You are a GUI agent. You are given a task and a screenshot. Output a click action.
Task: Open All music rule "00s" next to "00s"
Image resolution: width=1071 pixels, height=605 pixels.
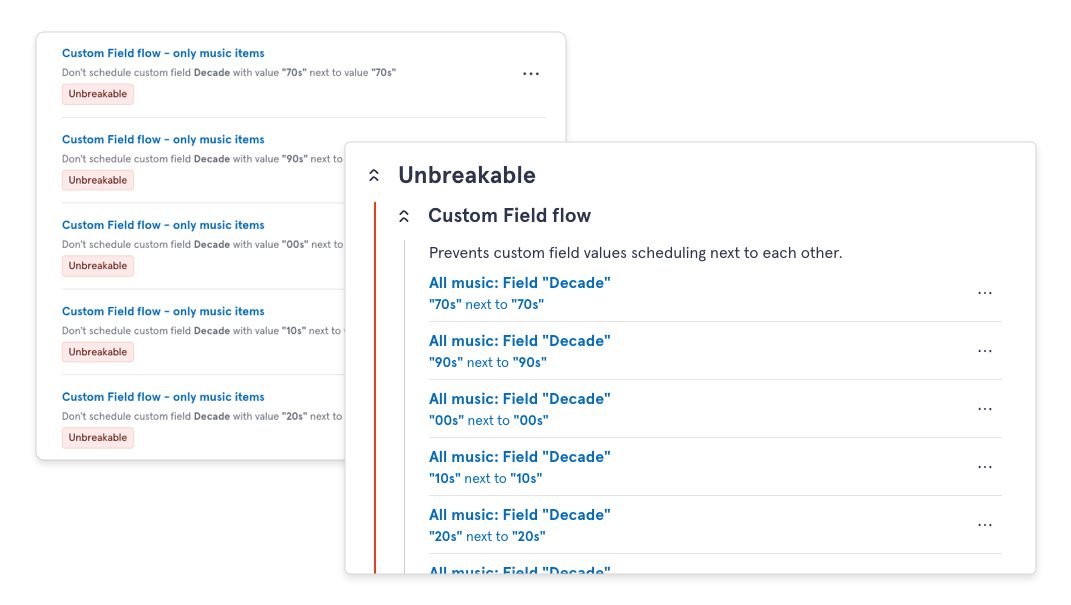point(519,399)
